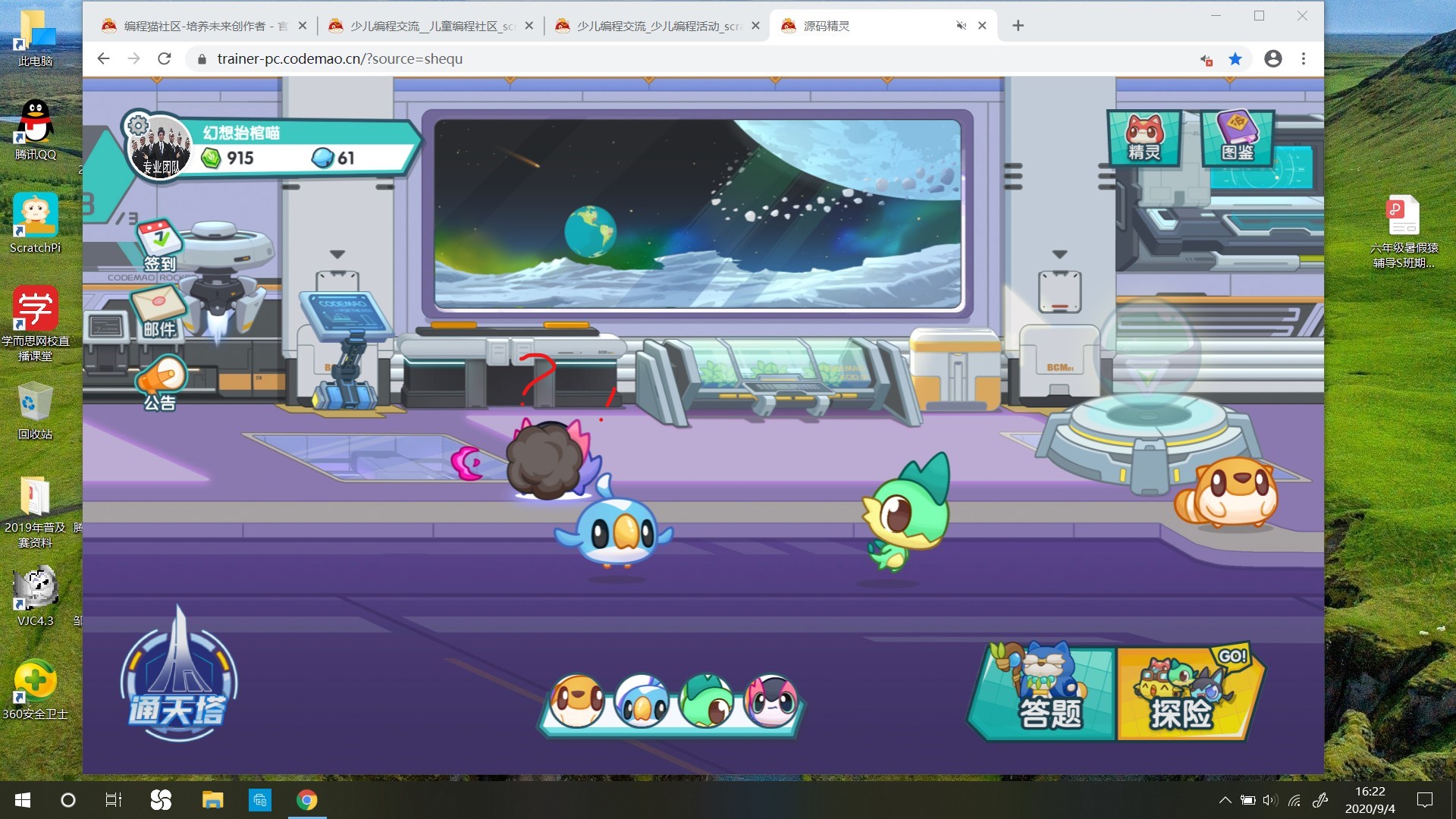
Task: Enter the 通天塔 tower
Action: pyautogui.click(x=179, y=673)
